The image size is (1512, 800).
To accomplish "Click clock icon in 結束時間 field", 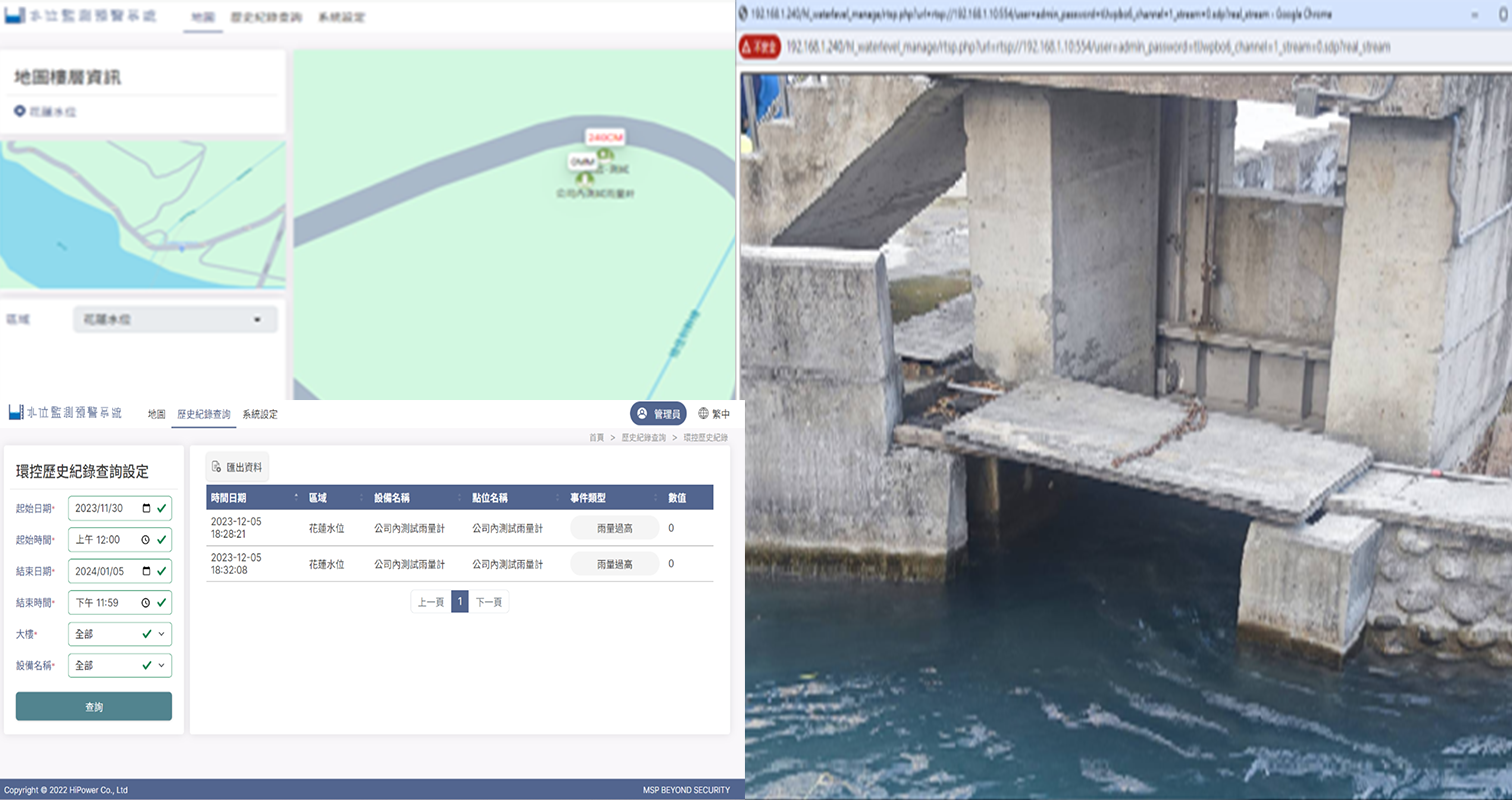I will point(146,603).
